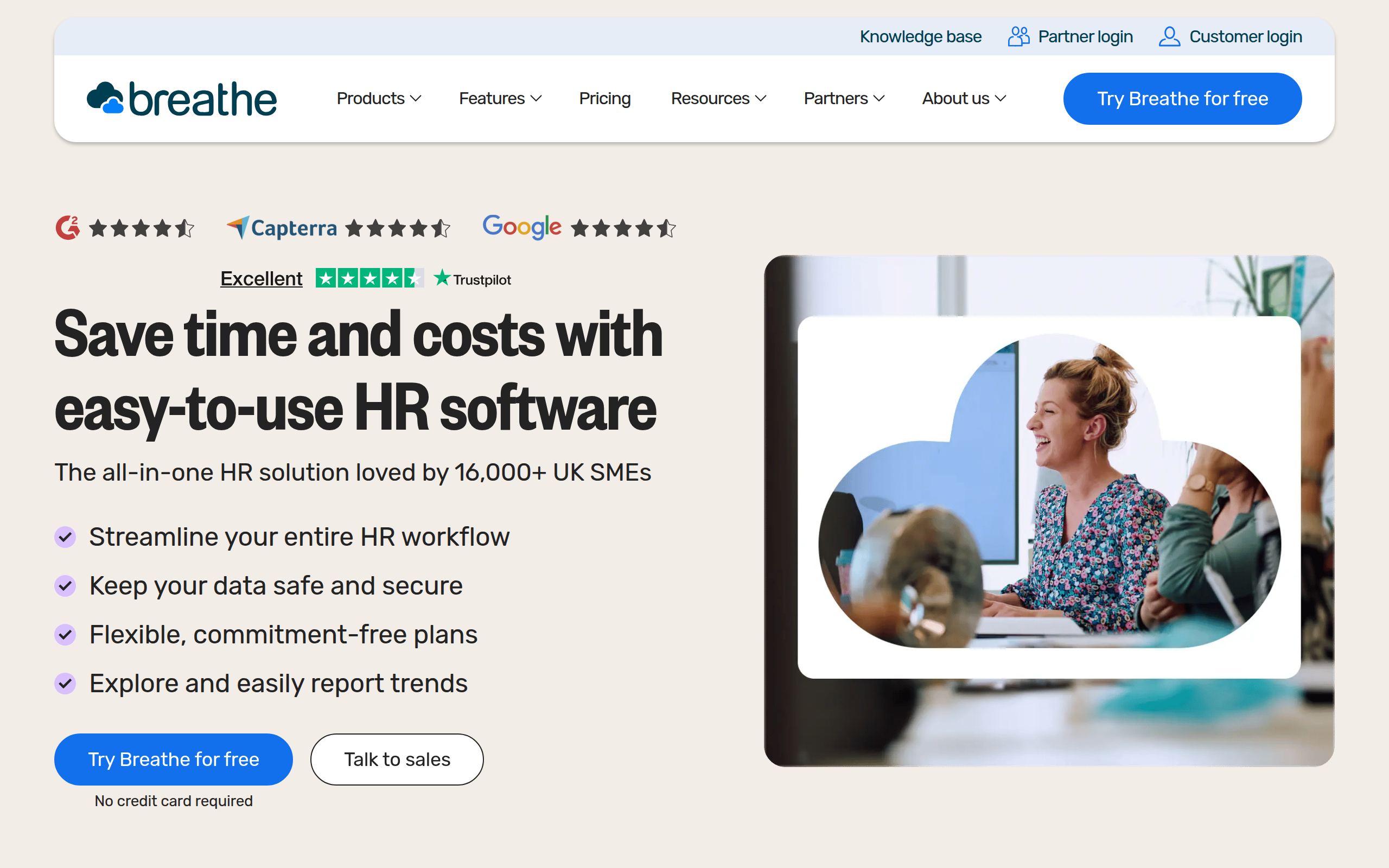Check the Streamline HR workflow checkmark
Image resolution: width=1389 pixels, height=868 pixels.
point(66,537)
